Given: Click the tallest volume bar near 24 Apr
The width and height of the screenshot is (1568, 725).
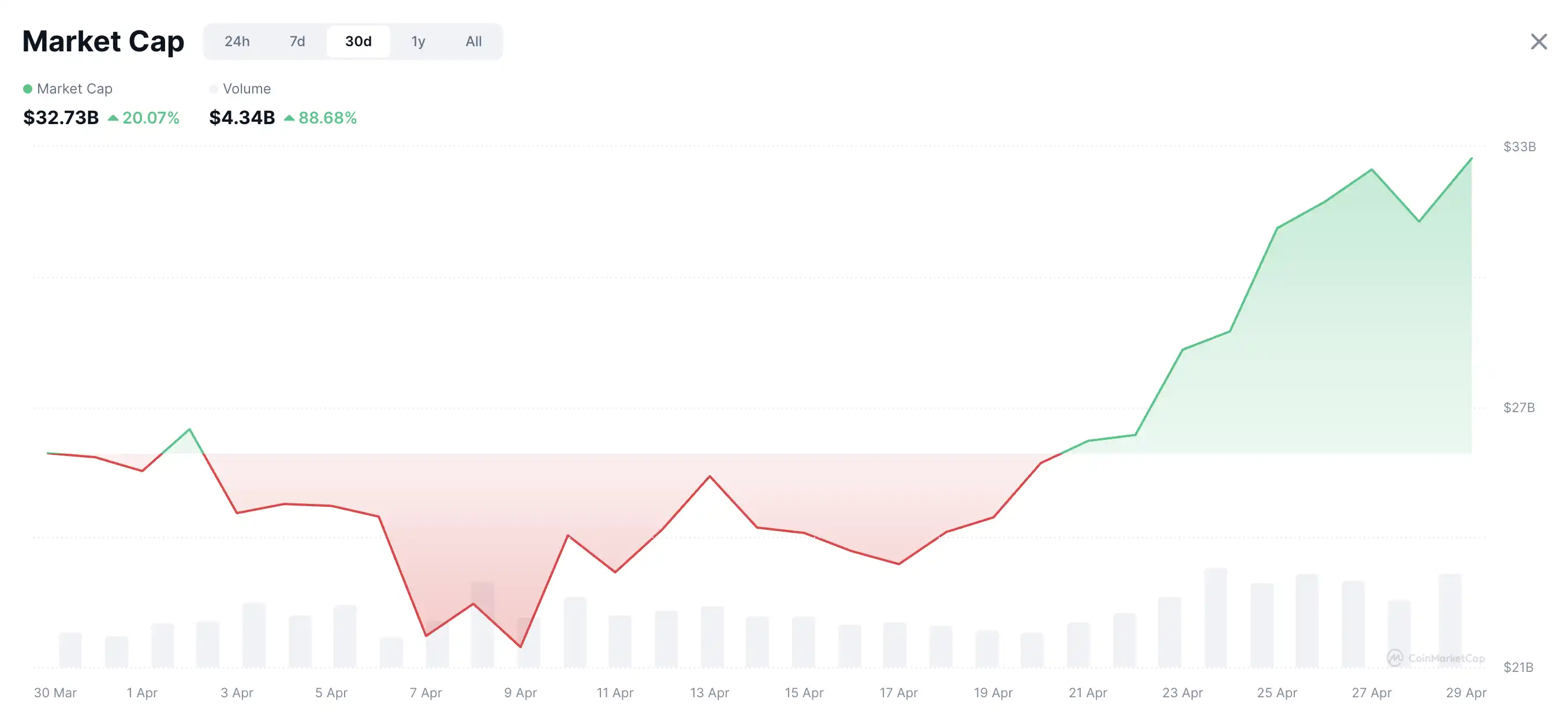Looking at the screenshot, I should coord(1216,617).
